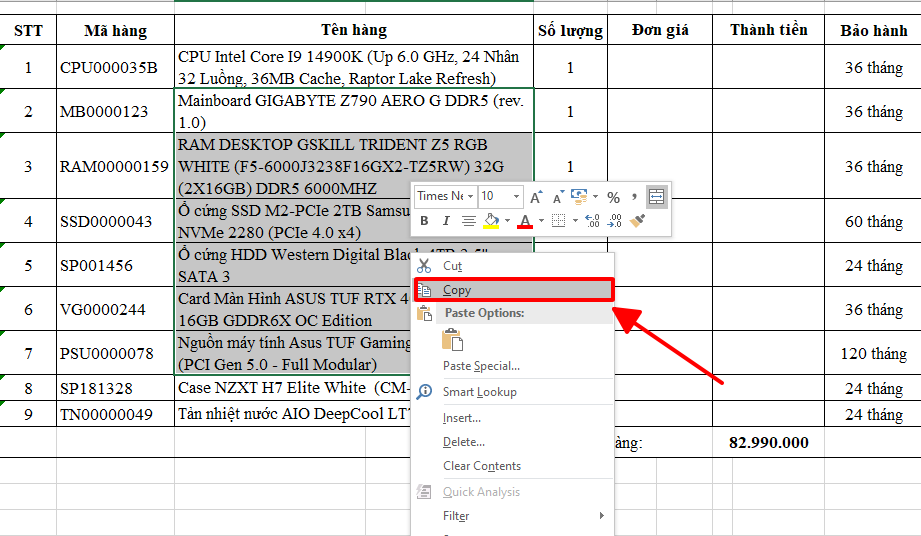Select Mainboard GIGABYTE Z790 AERO cell
The image size is (921, 536).
[354, 112]
